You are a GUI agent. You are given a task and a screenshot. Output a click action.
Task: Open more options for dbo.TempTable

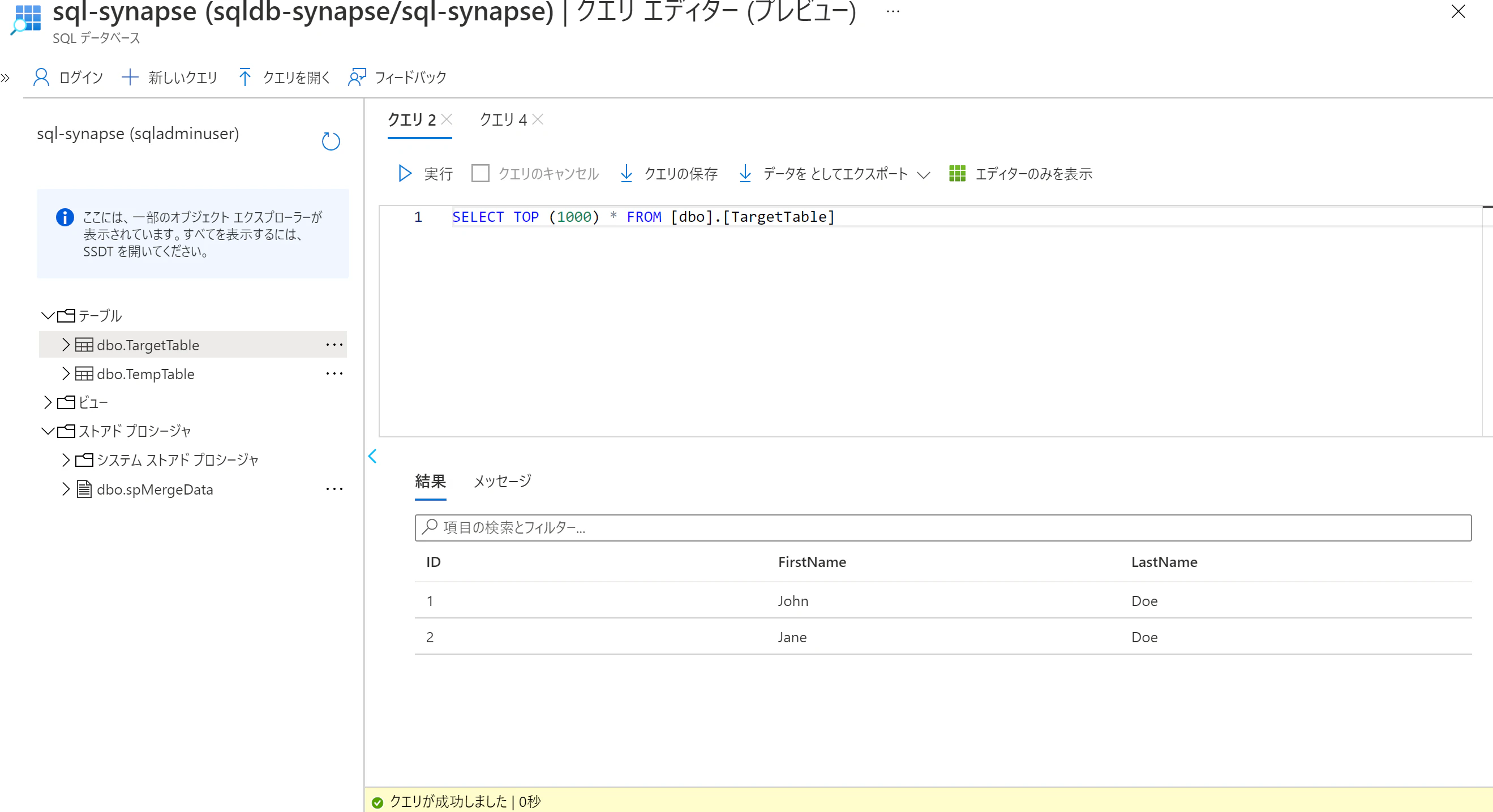pos(334,374)
